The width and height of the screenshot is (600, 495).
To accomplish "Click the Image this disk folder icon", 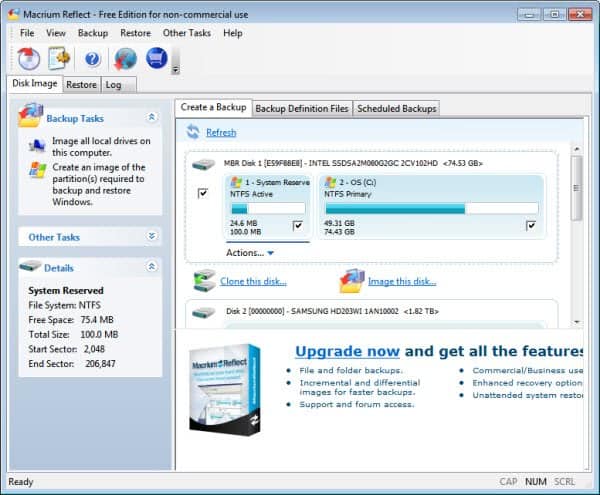I will [x=352, y=281].
